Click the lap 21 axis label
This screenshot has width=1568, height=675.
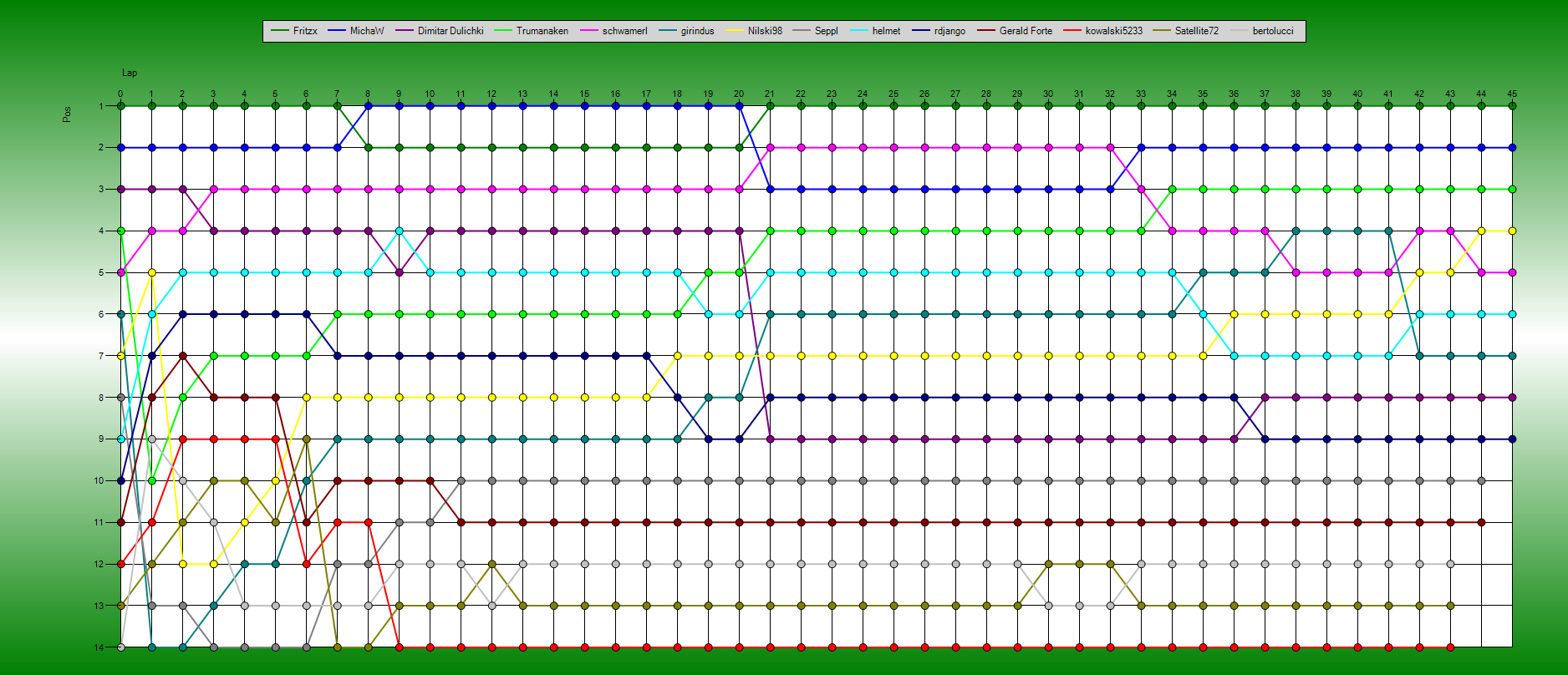pos(770,94)
